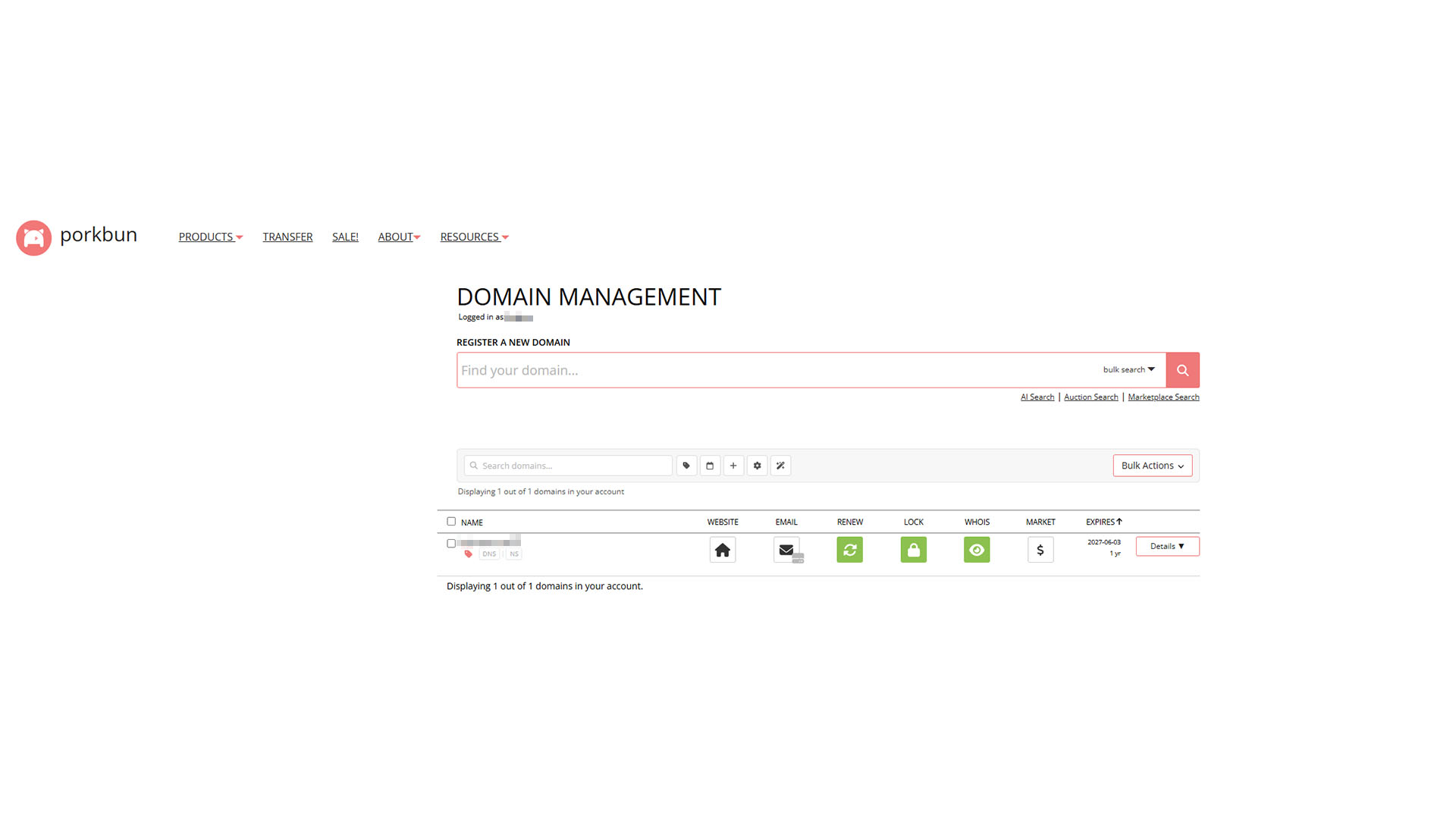
Task: Open the Email envelope icon for the domain
Action: click(787, 550)
